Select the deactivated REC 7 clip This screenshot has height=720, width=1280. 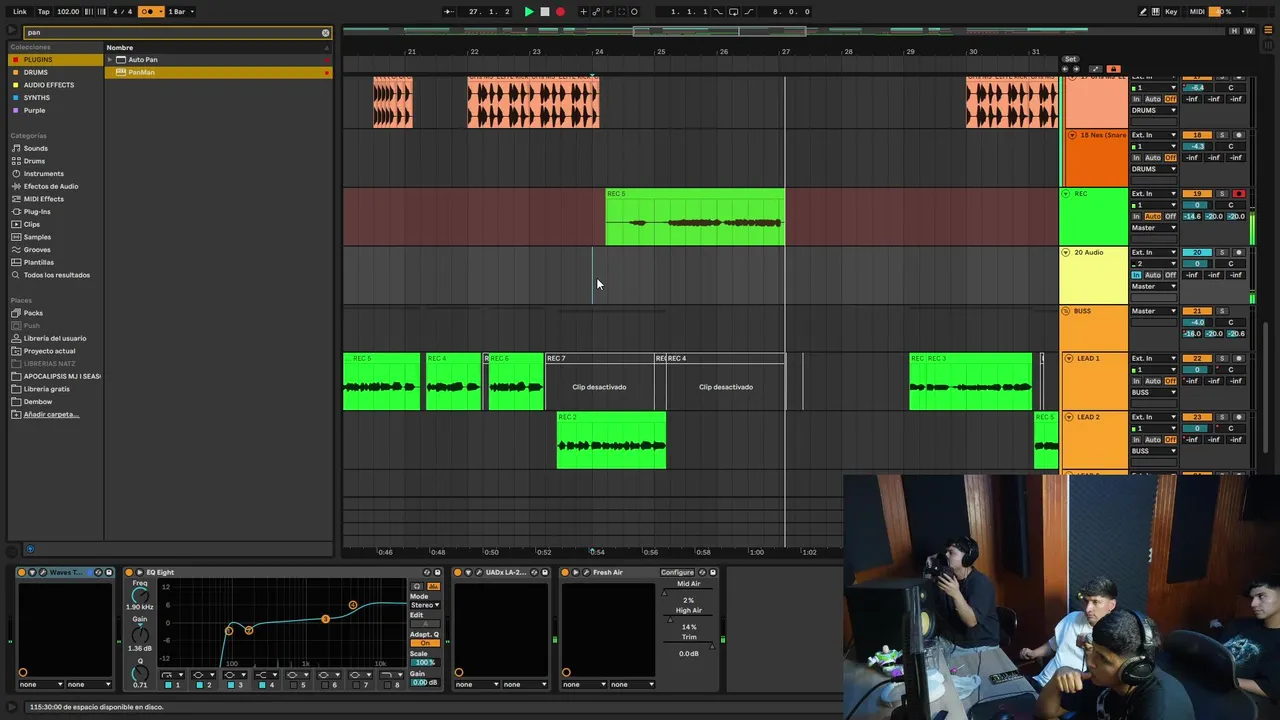click(x=599, y=381)
